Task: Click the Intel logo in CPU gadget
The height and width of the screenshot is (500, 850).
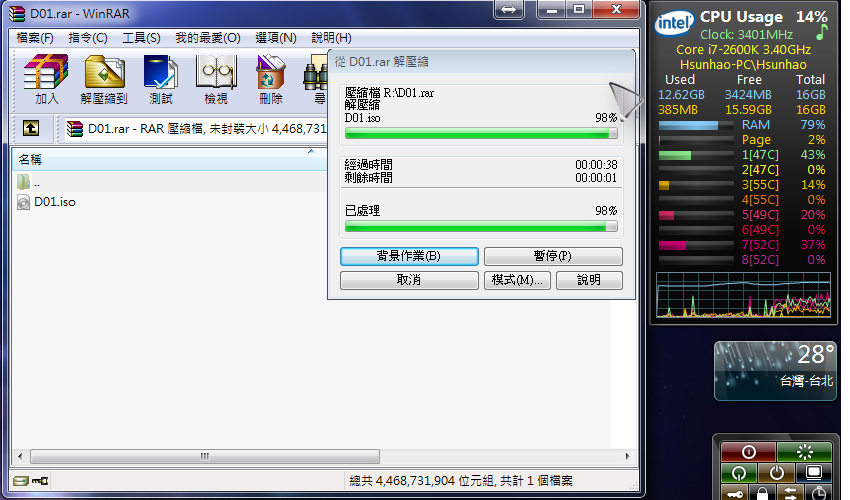Action: [675, 25]
